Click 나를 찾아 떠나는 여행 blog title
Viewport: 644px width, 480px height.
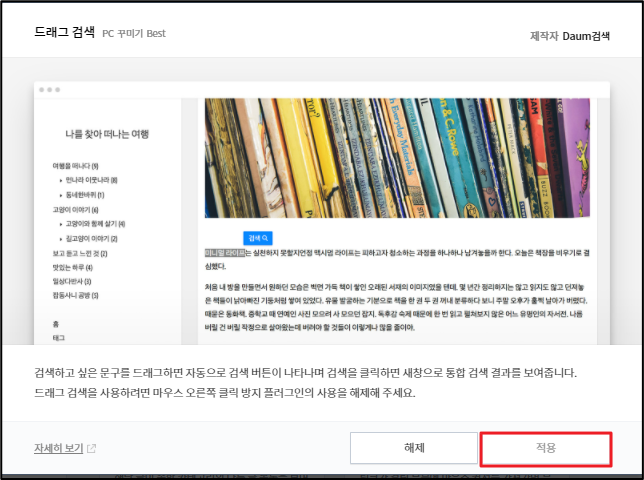click(107, 134)
